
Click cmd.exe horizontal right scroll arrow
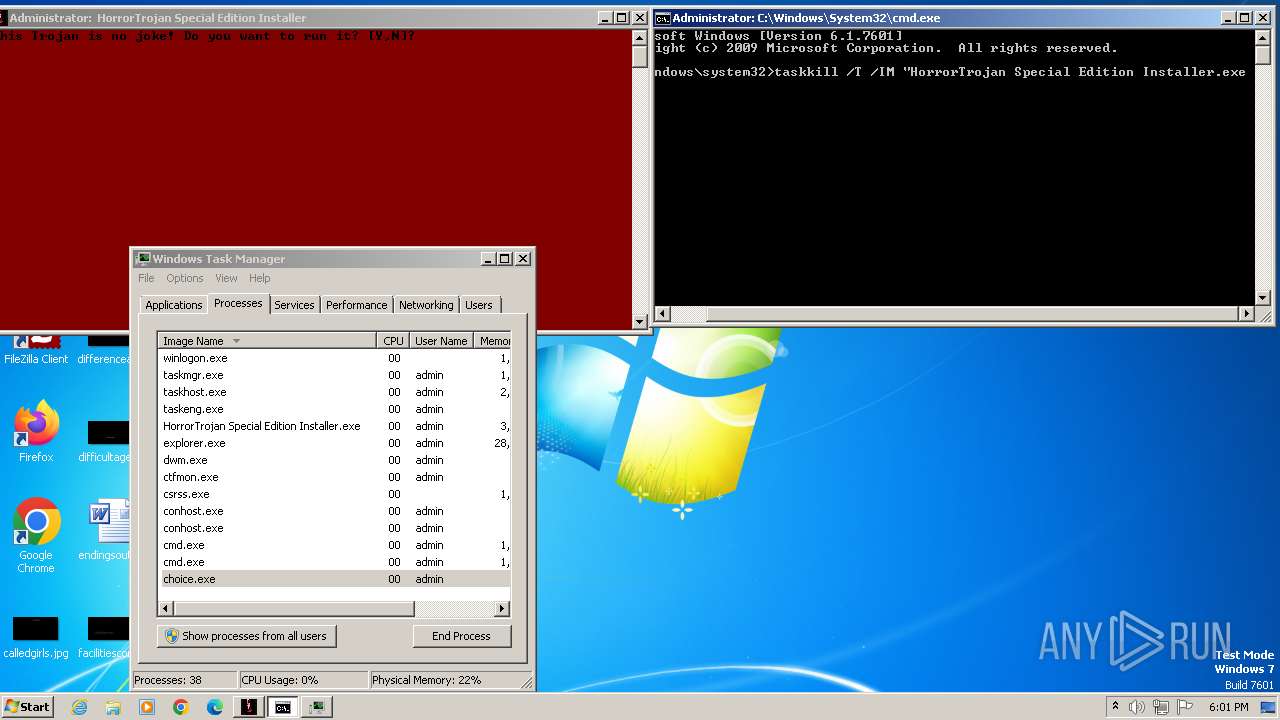[x=1246, y=314]
